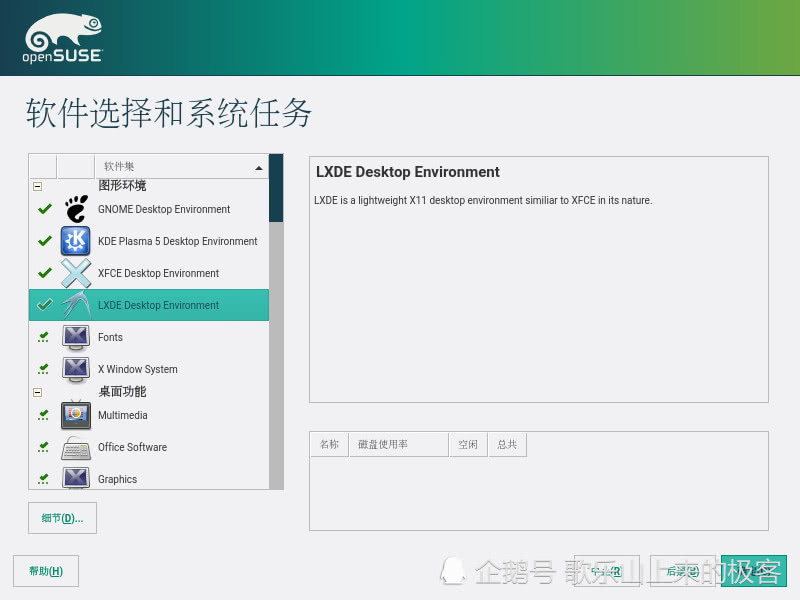Select Office Software label
The height and width of the screenshot is (600, 800).
coord(132,447)
